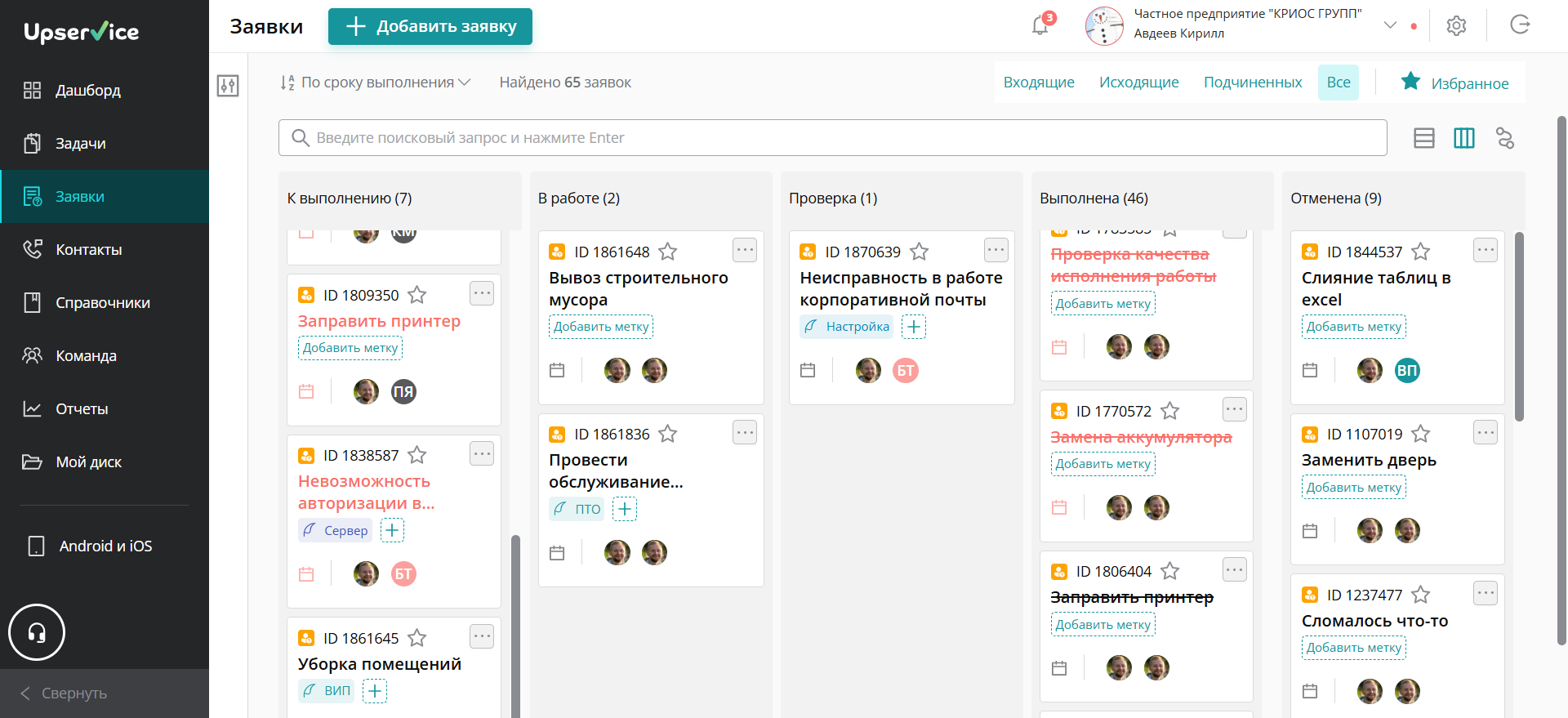Open settings gear in header
Viewport: 1568px width, 718px height.
tap(1456, 25)
